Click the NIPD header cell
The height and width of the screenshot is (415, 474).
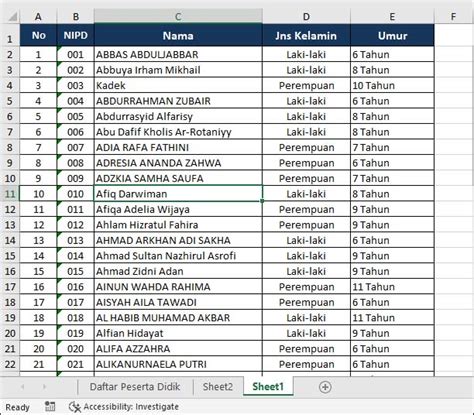click(x=76, y=35)
